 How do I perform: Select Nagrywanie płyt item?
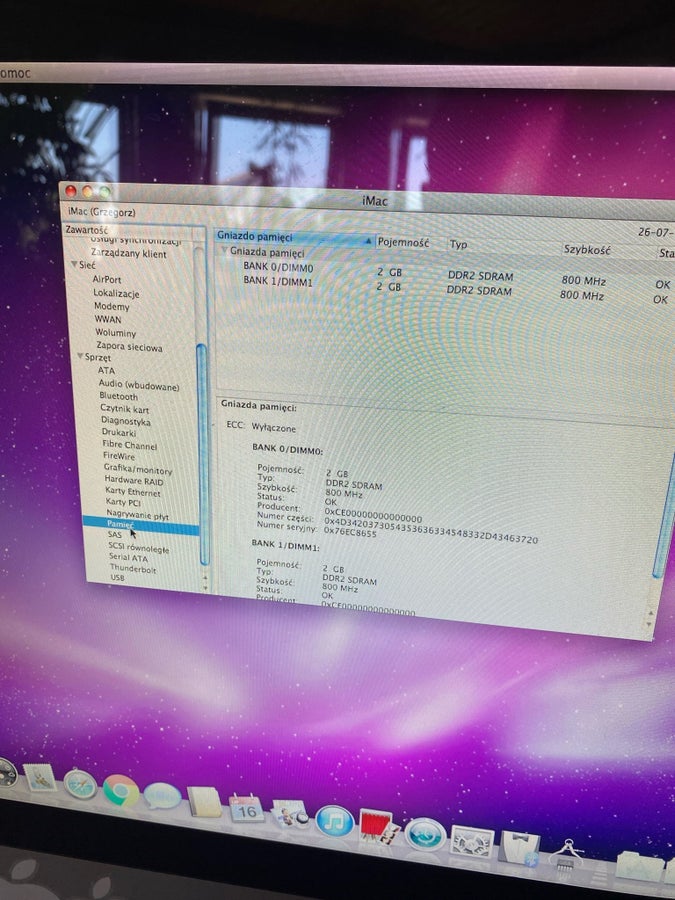click(138, 515)
